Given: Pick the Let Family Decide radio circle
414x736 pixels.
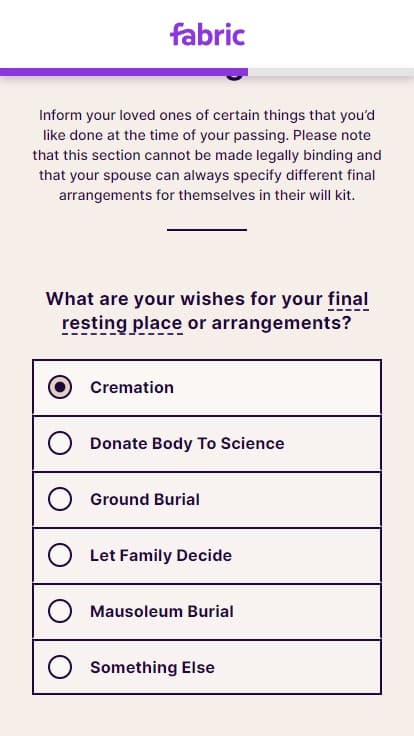Looking at the screenshot, I should coord(60,555).
